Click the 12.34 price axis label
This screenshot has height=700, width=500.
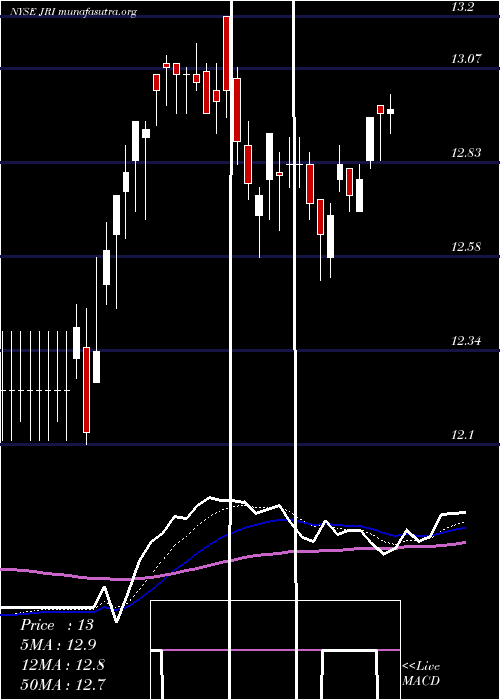point(466,341)
